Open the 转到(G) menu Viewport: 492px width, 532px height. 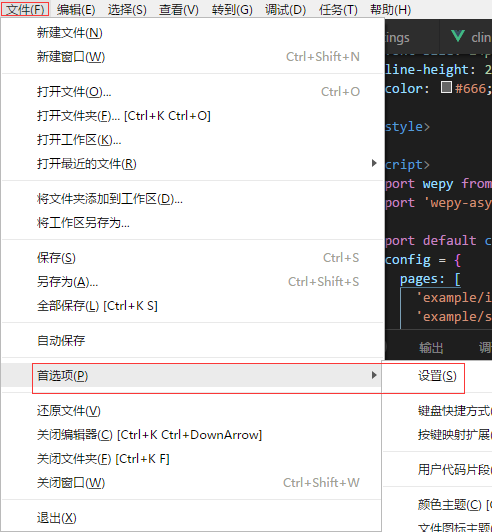point(232,10)
